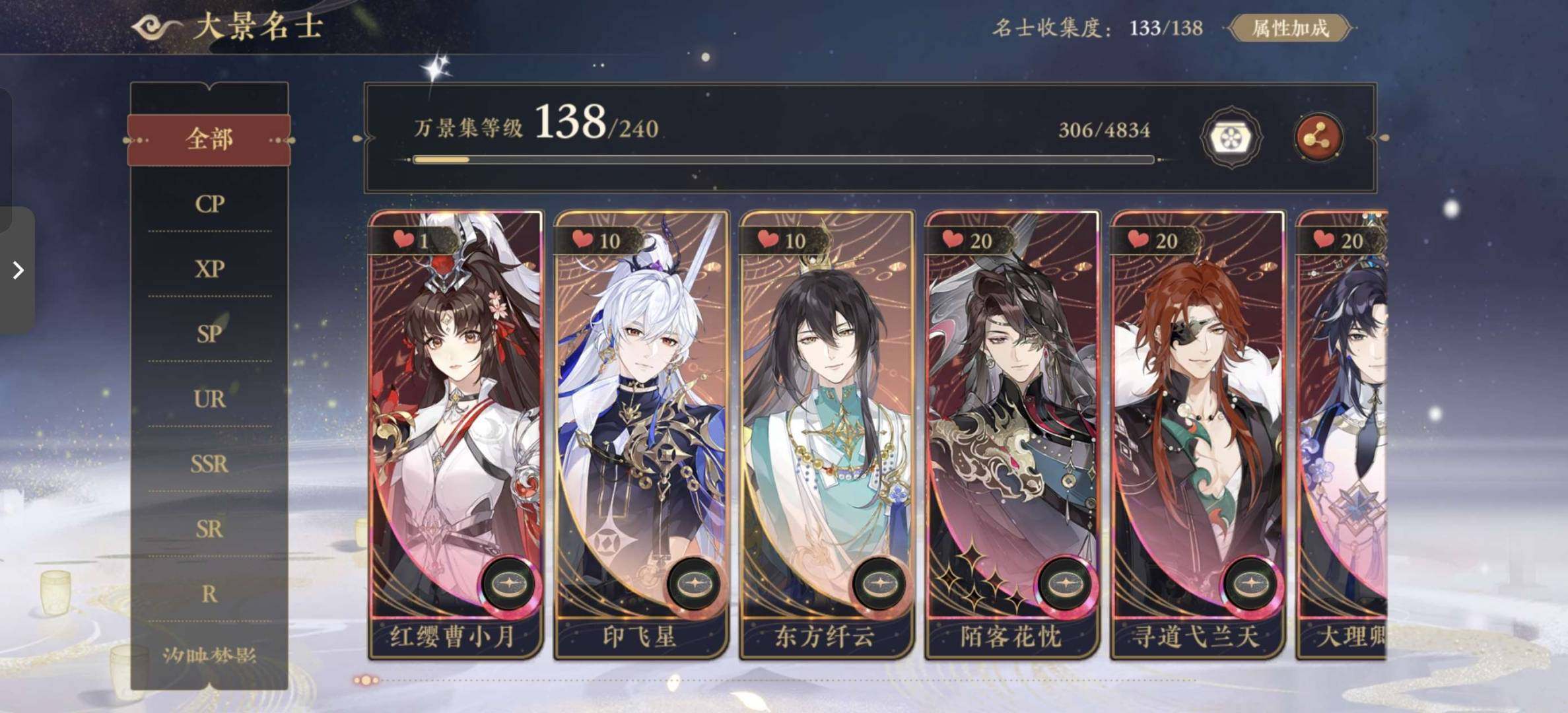Filter cards by SSR rarity
This screenshot has height=713, width=1568.
(209, 463)
